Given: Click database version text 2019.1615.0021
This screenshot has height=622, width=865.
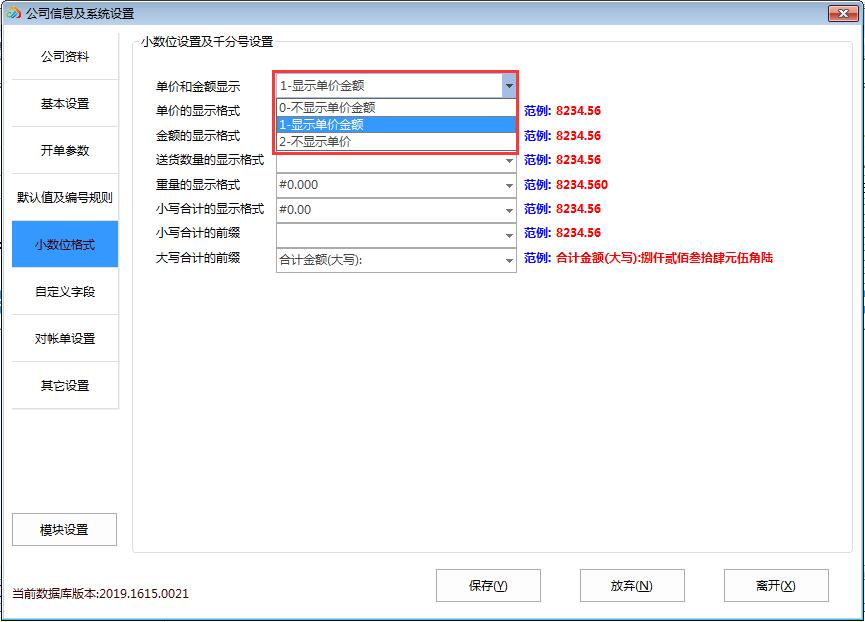Looking at the screenshot, I should click(x=144, y=594).
